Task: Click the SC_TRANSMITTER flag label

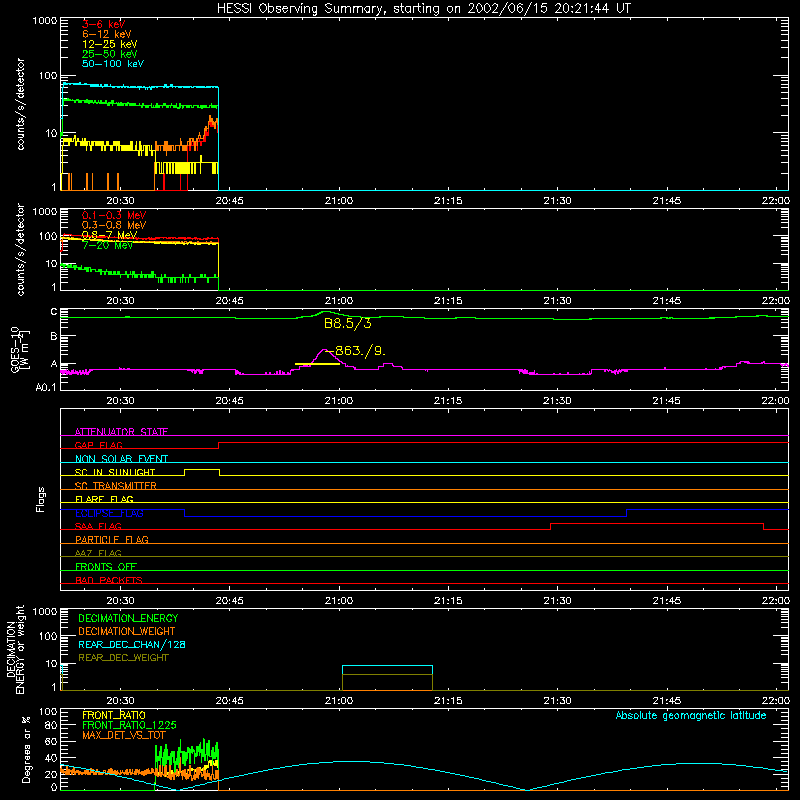Action: click(115, 486)
